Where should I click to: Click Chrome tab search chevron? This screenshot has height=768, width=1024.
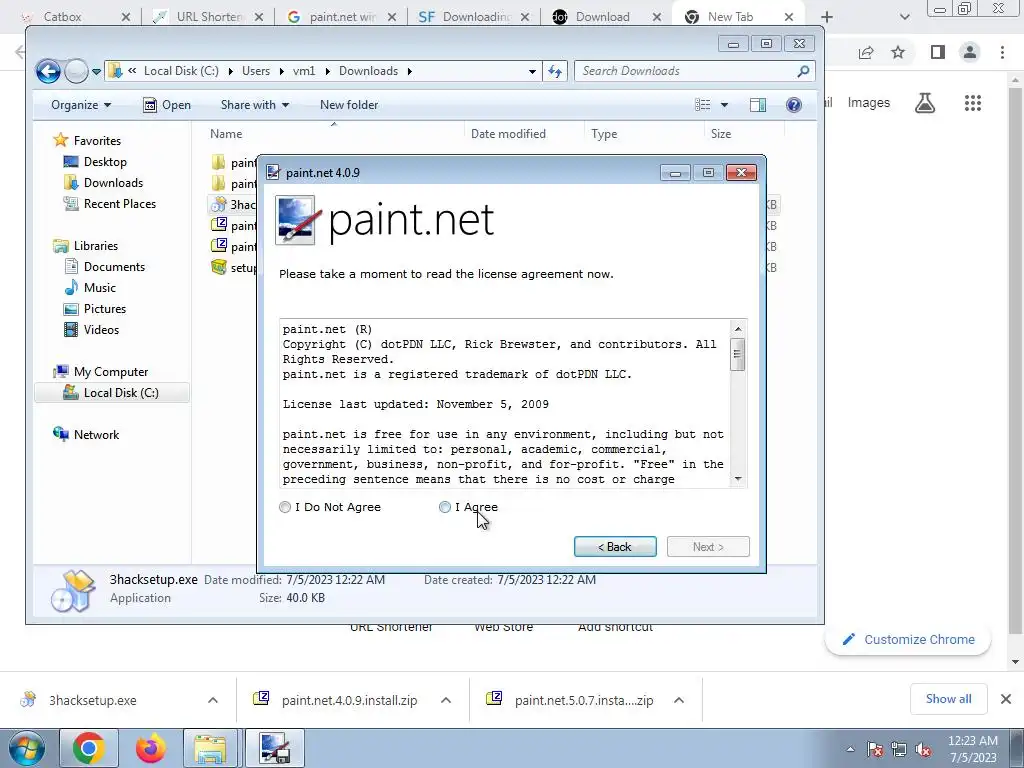point(904,17)
